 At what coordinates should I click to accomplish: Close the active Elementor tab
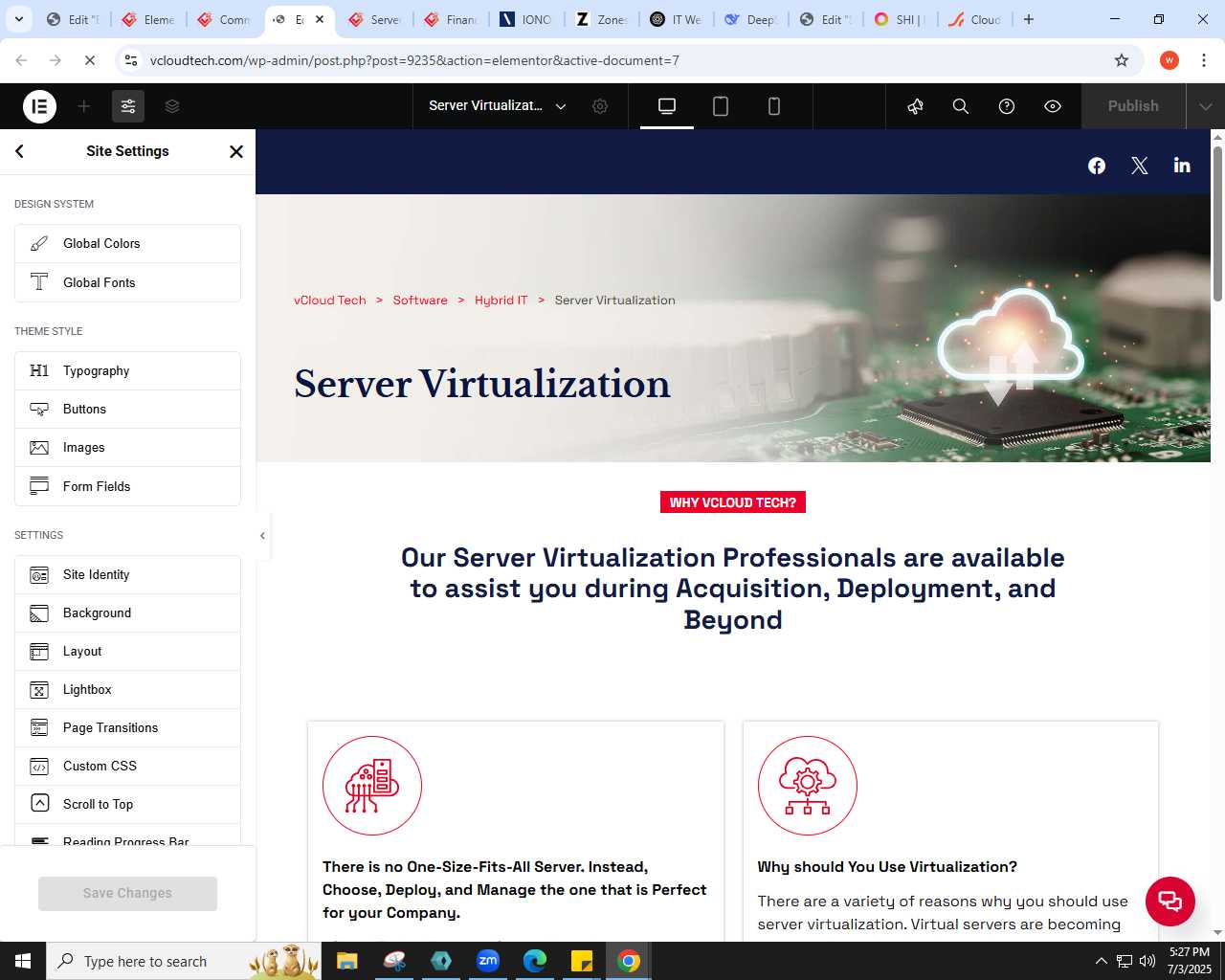320,19
